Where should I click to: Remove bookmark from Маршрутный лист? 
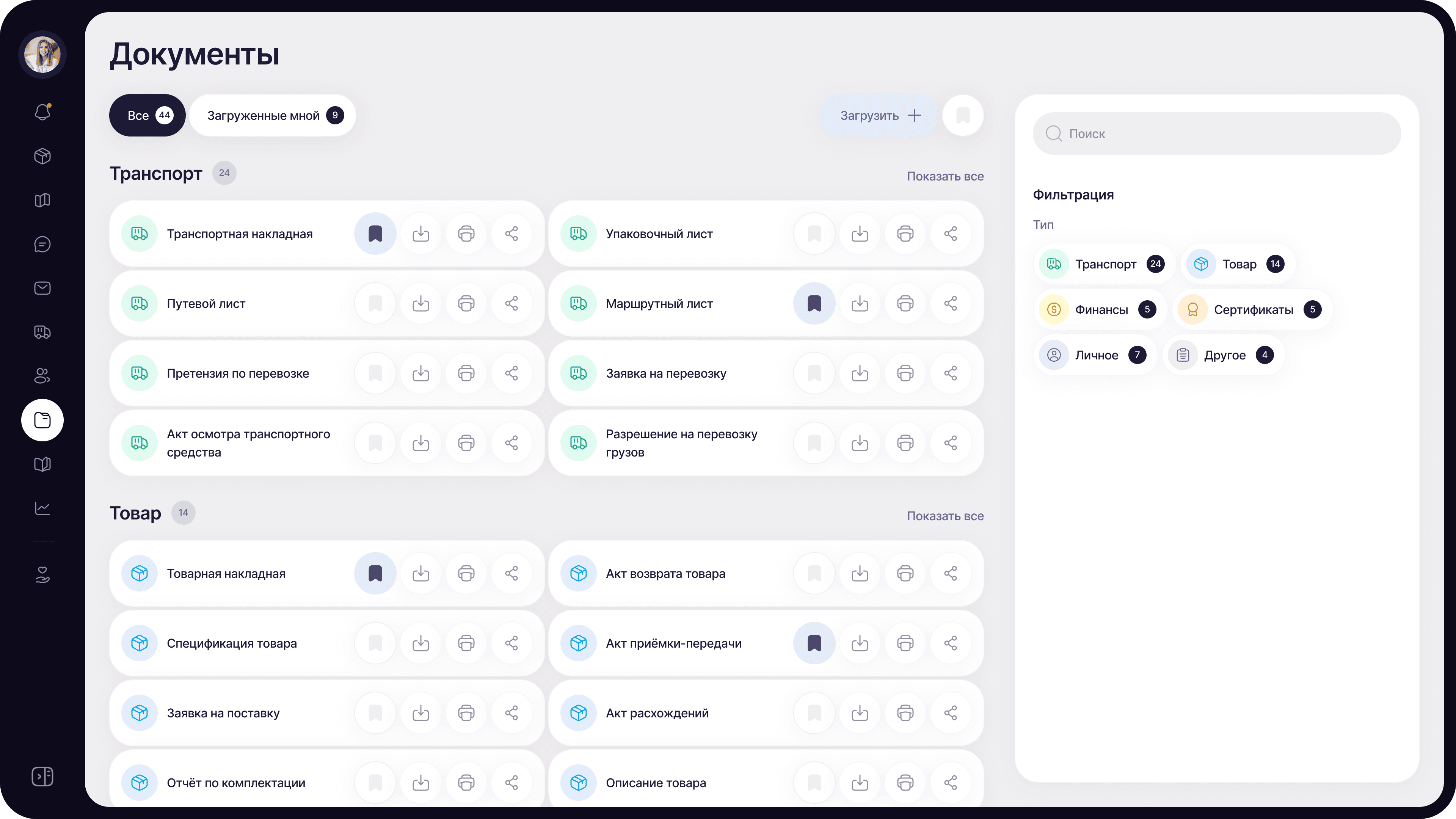[x=814, y=303]
